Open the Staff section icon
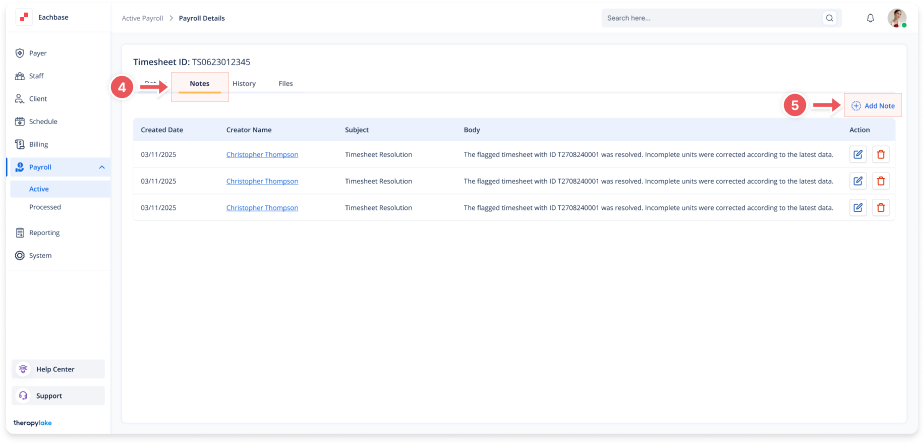Screen dimensions: 924x444 [19, 76]
